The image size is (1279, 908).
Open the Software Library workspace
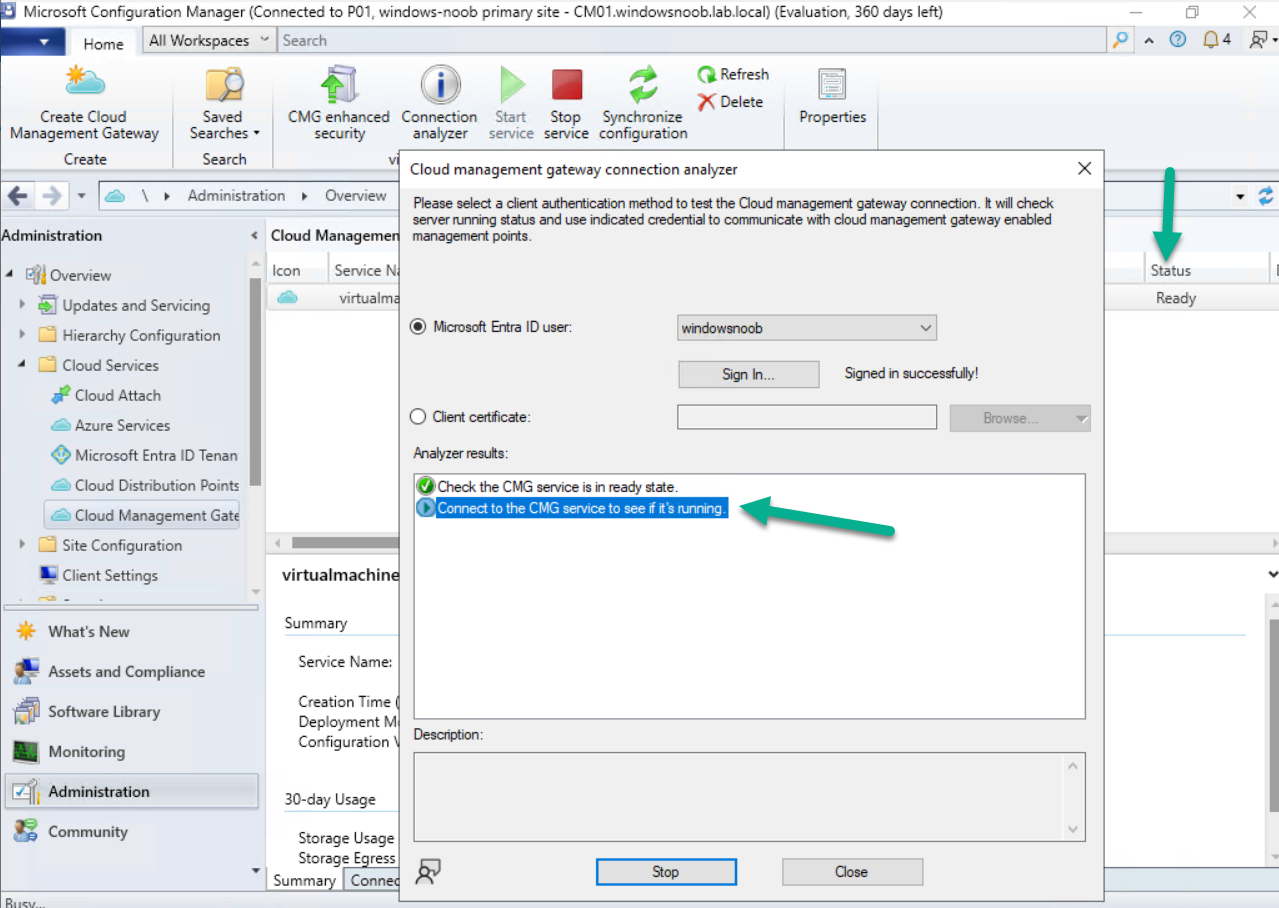point(130,712)
